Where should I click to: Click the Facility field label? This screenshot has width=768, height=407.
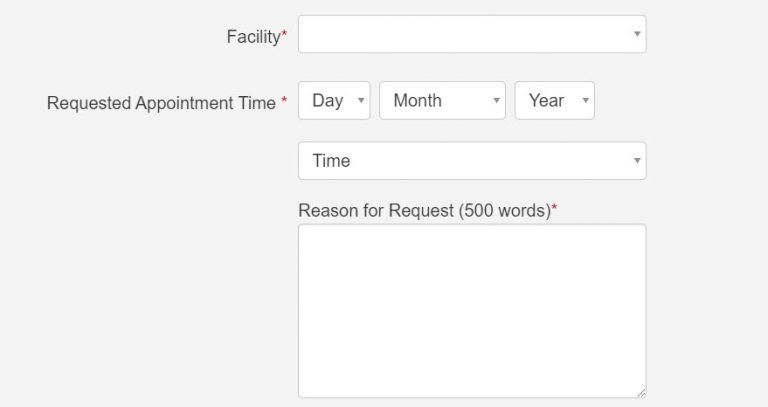pyautogui.click(x=254, y=37)
